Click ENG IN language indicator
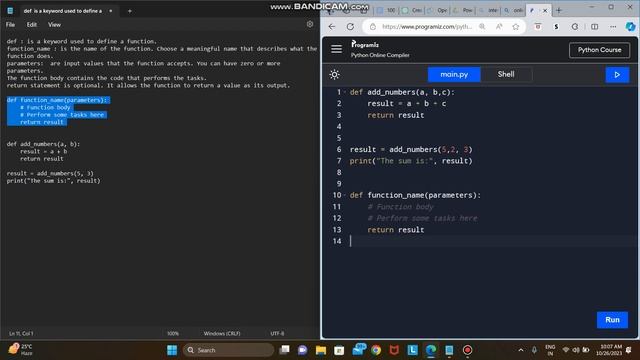Viewport: 640px width, 360px height. coord(550,350)
